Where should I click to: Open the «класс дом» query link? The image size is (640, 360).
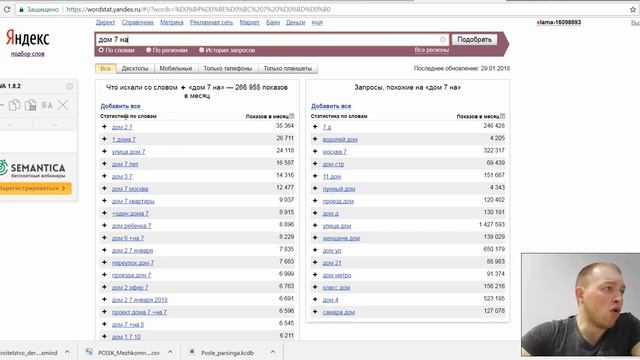coord(336,288)
